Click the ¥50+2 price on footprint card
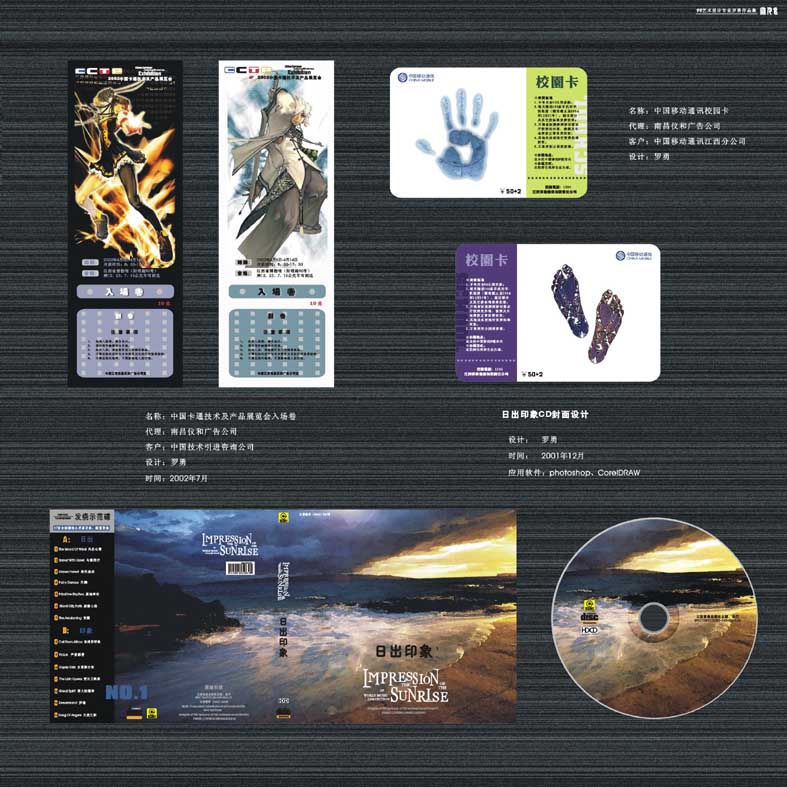 tap(532, 374)
